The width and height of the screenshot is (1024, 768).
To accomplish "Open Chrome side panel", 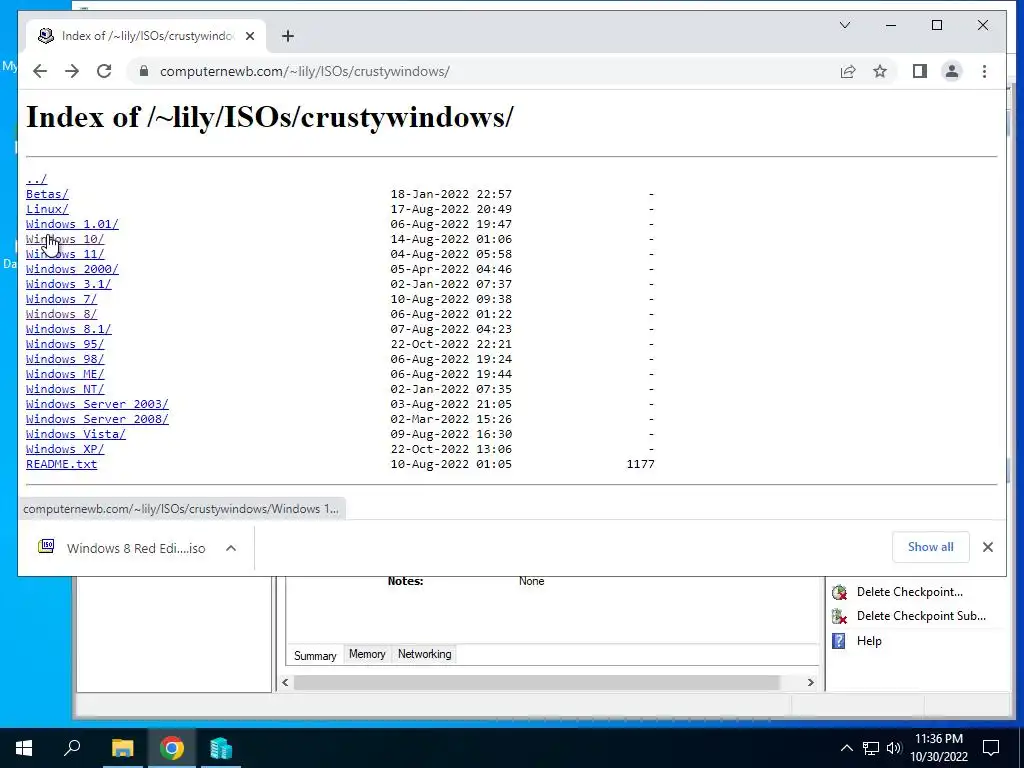I will tap(920, 71).
